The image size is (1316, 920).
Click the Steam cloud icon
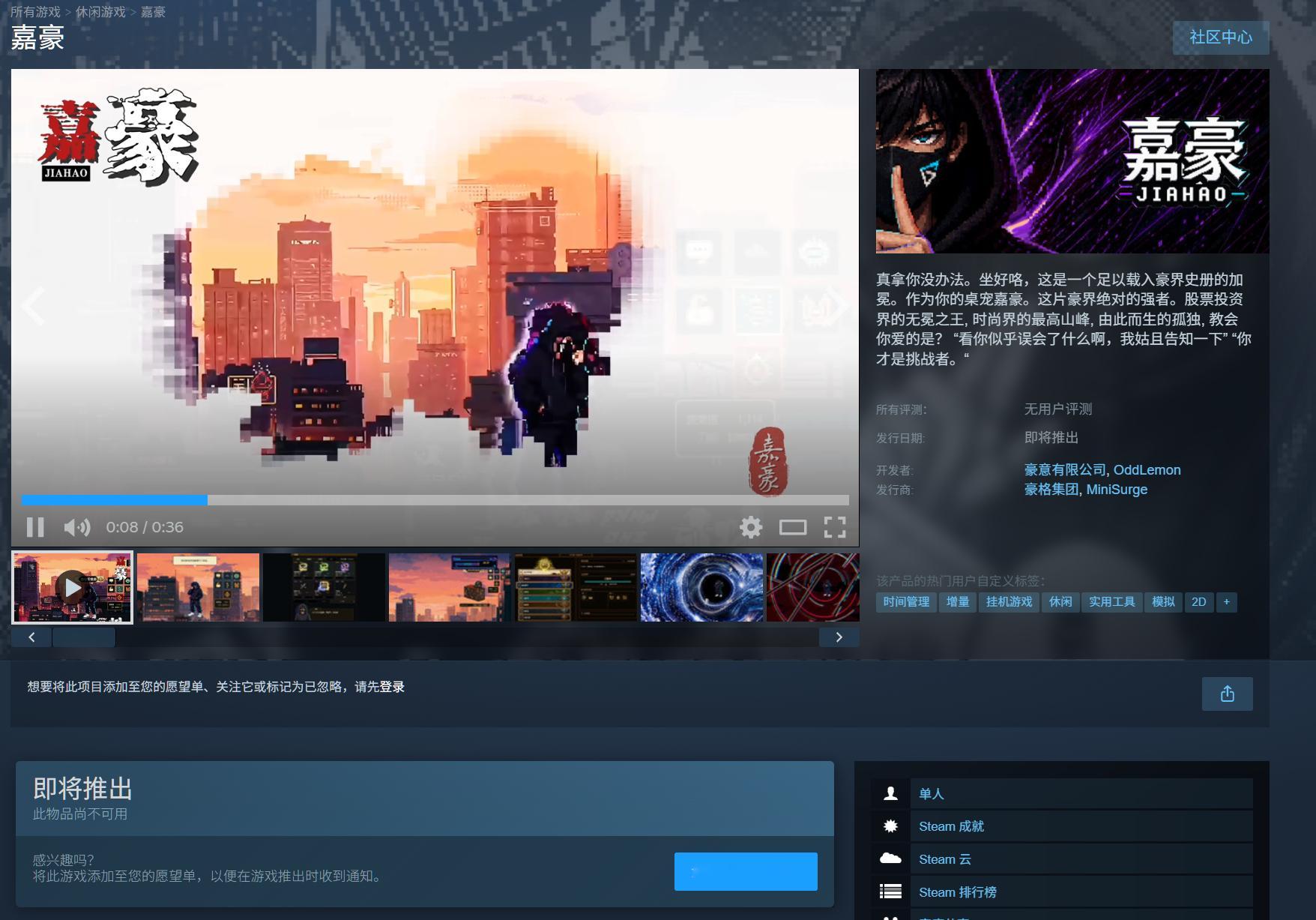[890, 859]
